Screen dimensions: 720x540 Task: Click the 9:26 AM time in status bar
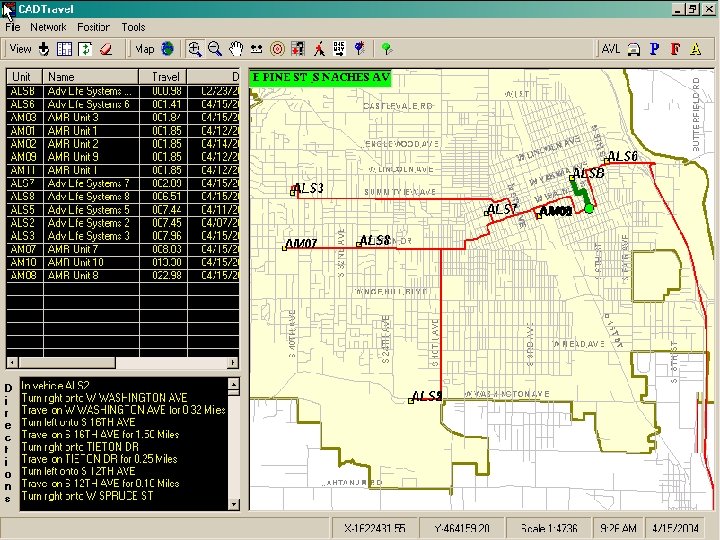618,529
